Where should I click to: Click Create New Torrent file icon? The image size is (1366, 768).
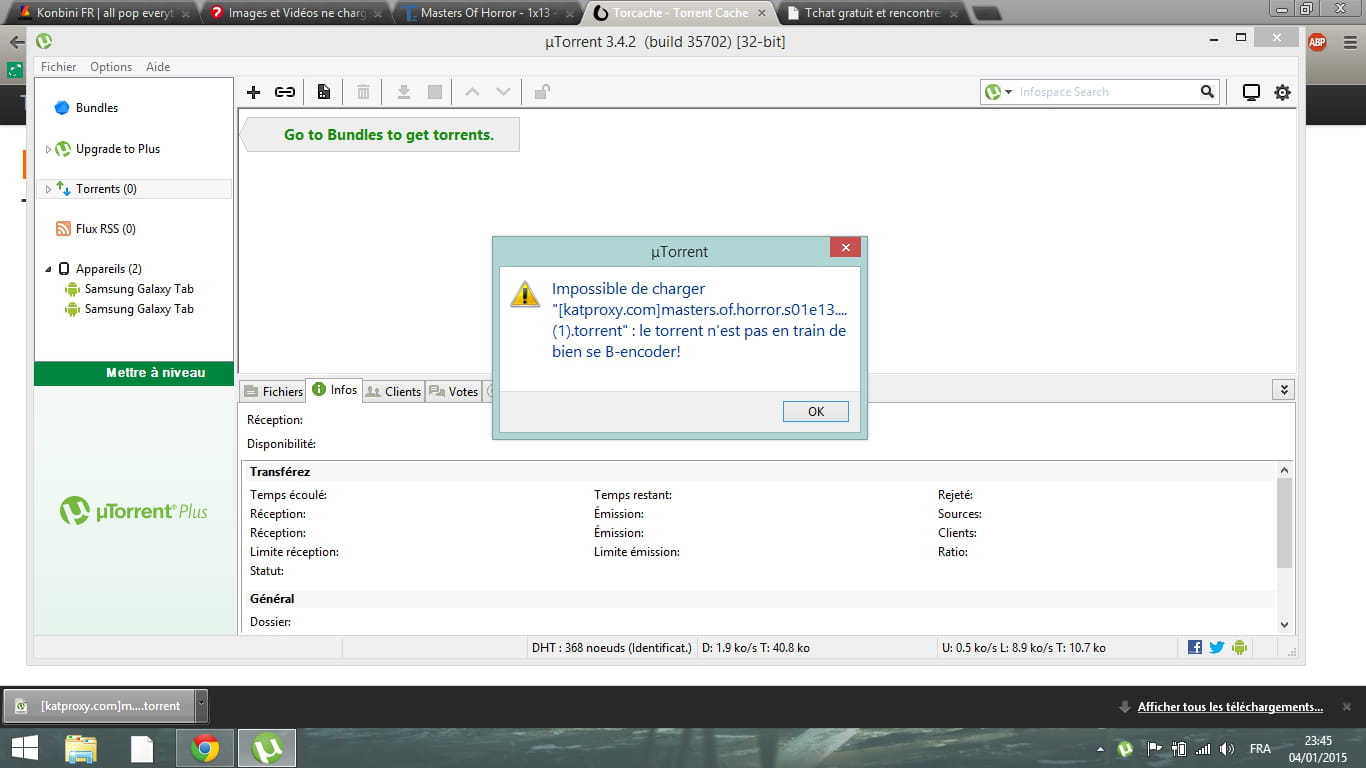coord(324,92)
